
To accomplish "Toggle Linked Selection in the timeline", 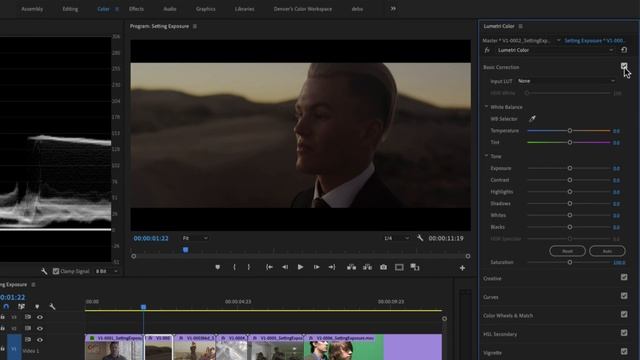I will (21, 306).
